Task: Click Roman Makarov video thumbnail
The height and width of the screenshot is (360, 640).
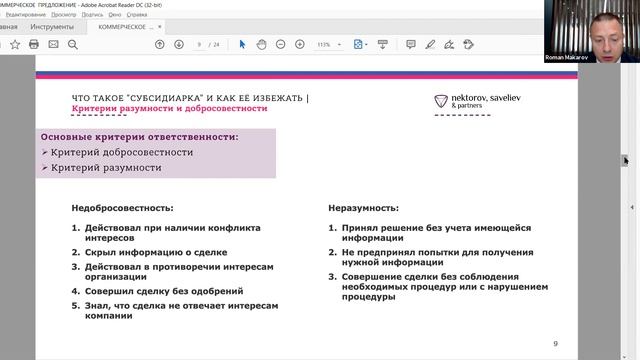Action: (x=592, y=31)
